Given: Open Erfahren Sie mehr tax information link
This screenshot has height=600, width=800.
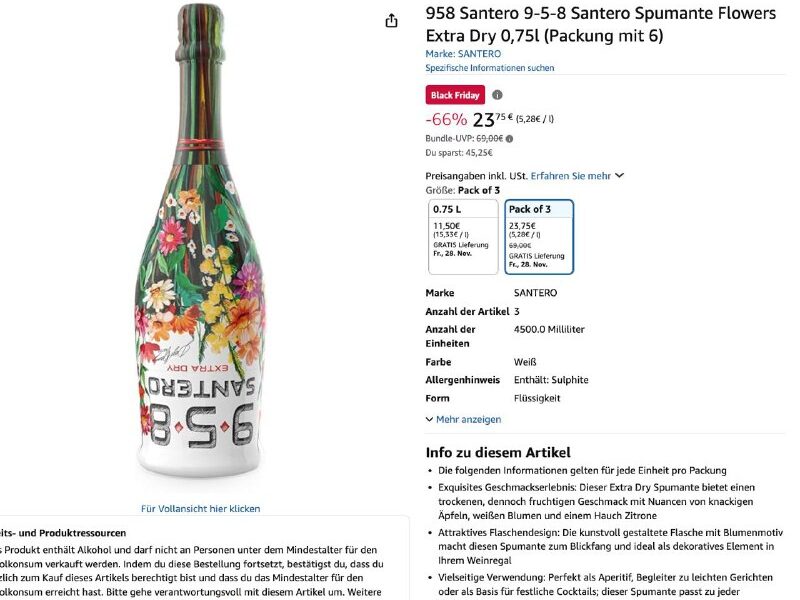Looking at the screenshot, I should tap(570, 175).
